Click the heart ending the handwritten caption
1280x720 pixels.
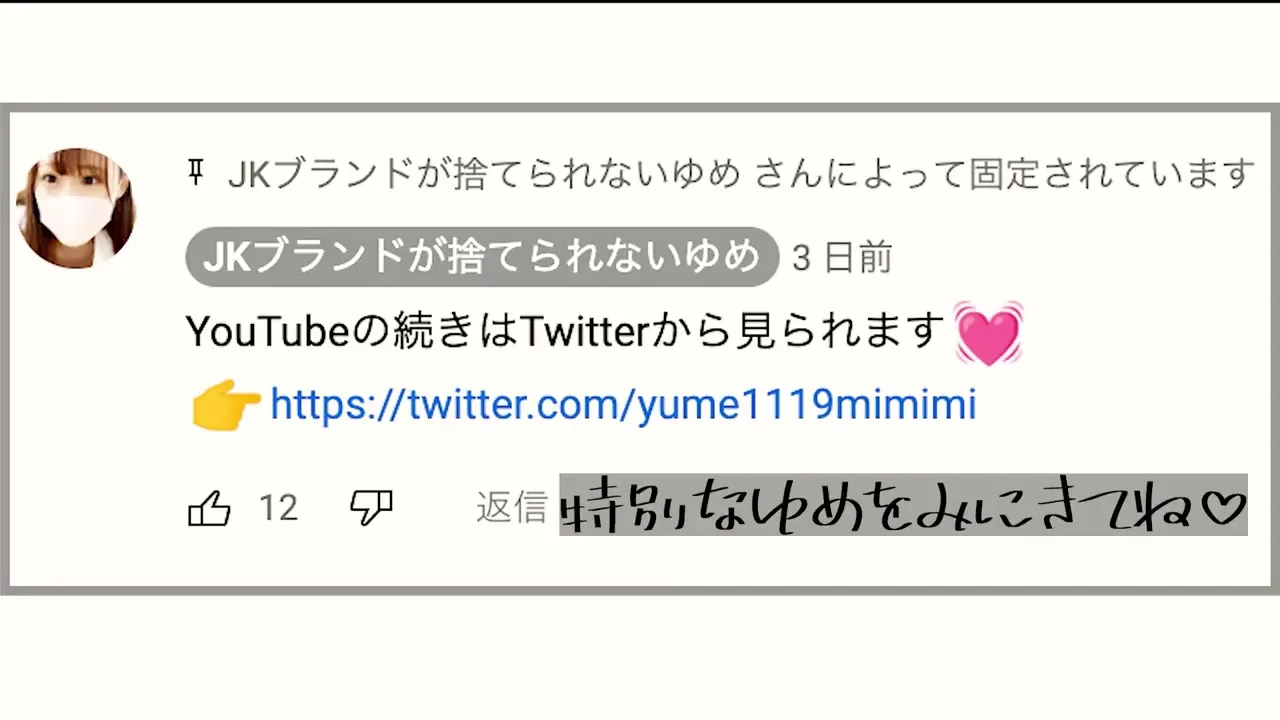(x=1221, y=508)
